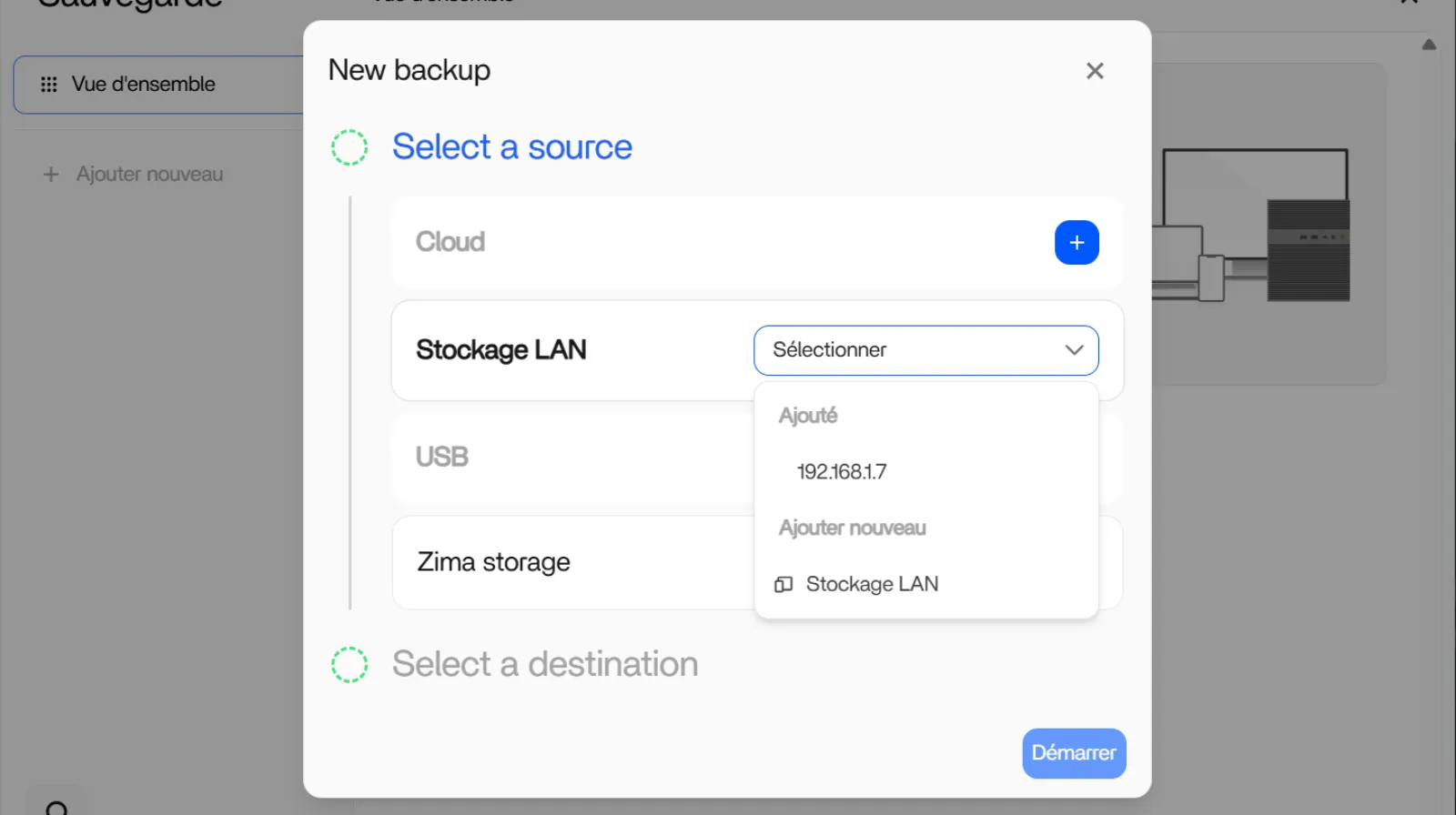Close the New backup dialog
Screen dimensions: 1456x815
(1095, 71)
